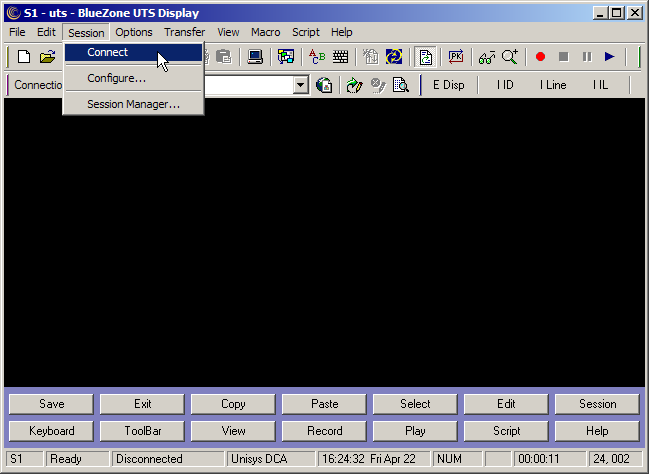This screenshot has height=474, width=649.
Task: Click the document magnifier search icon
Action: [x=401, y=85]
